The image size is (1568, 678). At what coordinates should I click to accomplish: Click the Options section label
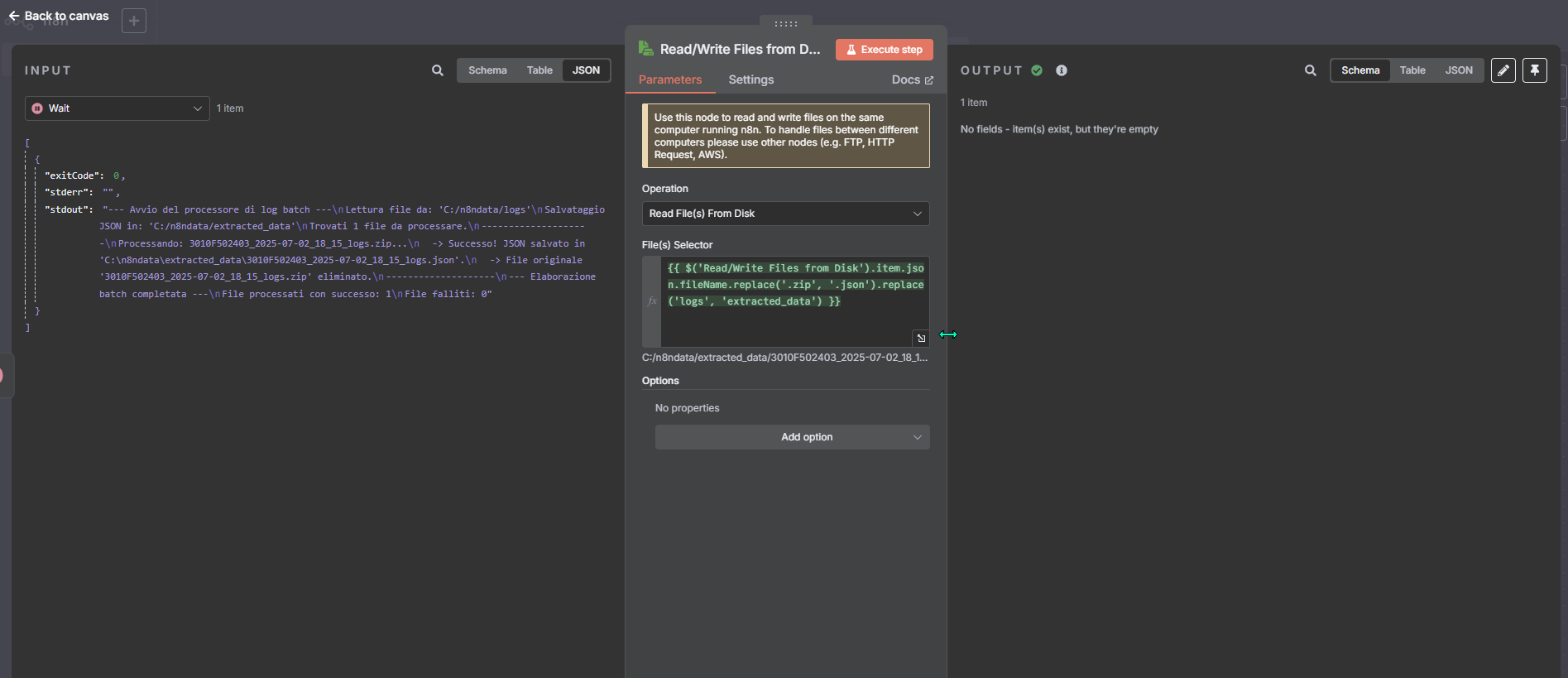660,381
